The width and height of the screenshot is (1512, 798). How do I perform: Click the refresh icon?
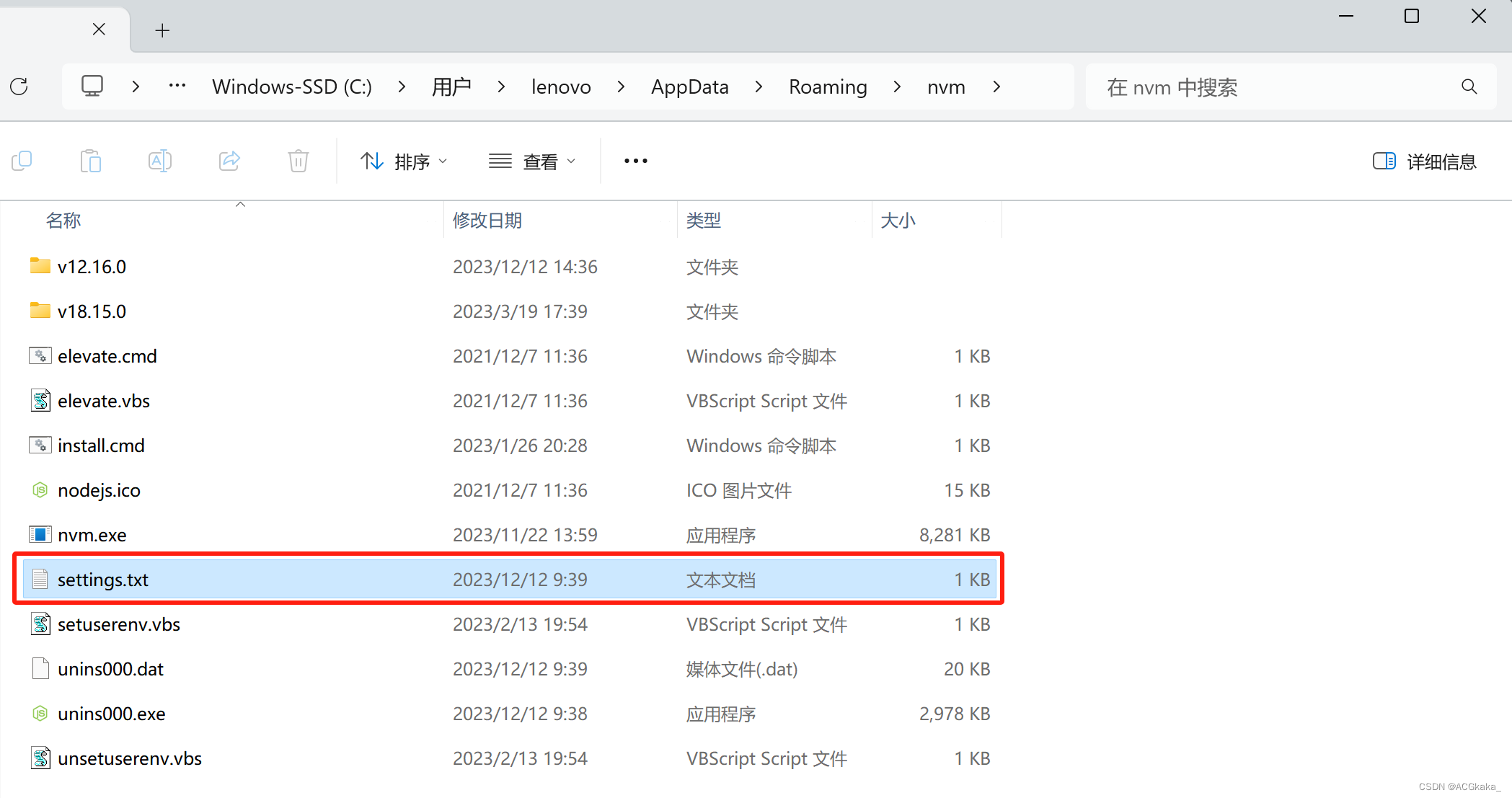click(x=19, y=87)
